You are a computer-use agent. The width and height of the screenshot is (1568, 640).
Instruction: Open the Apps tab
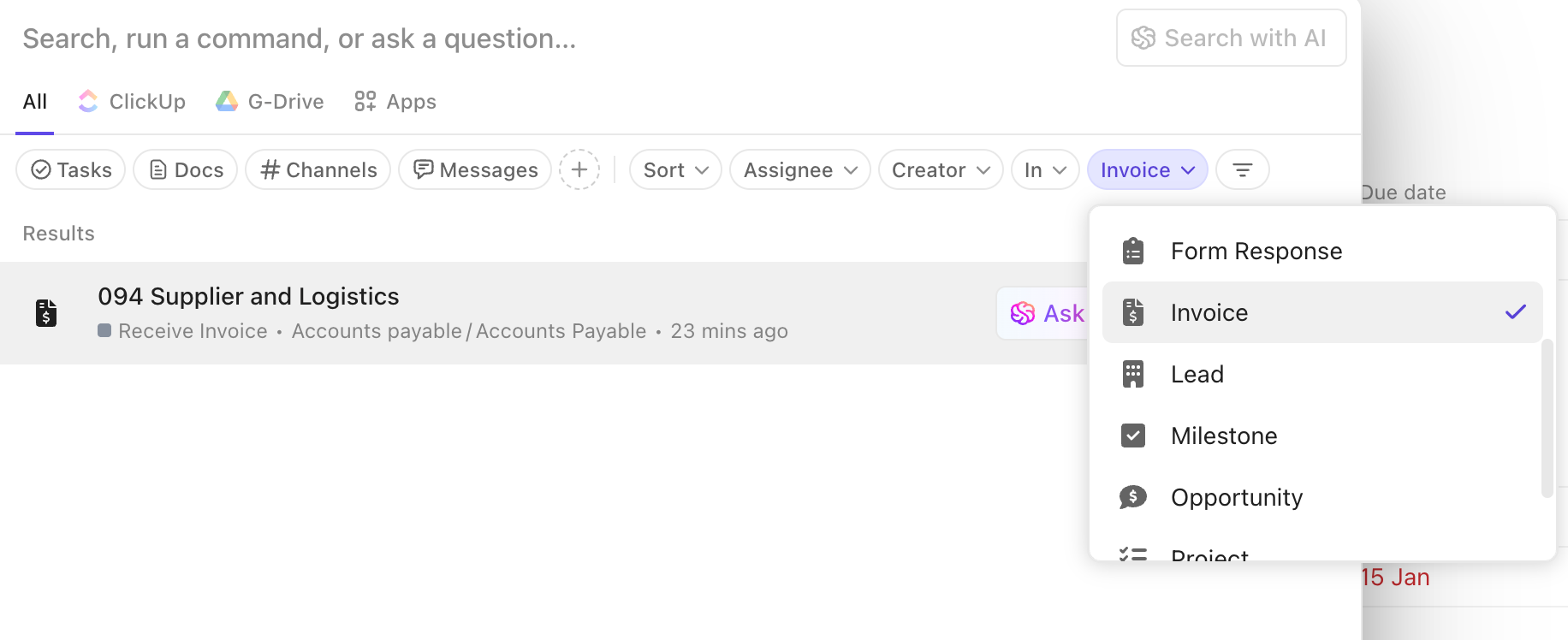pos(395,102)
